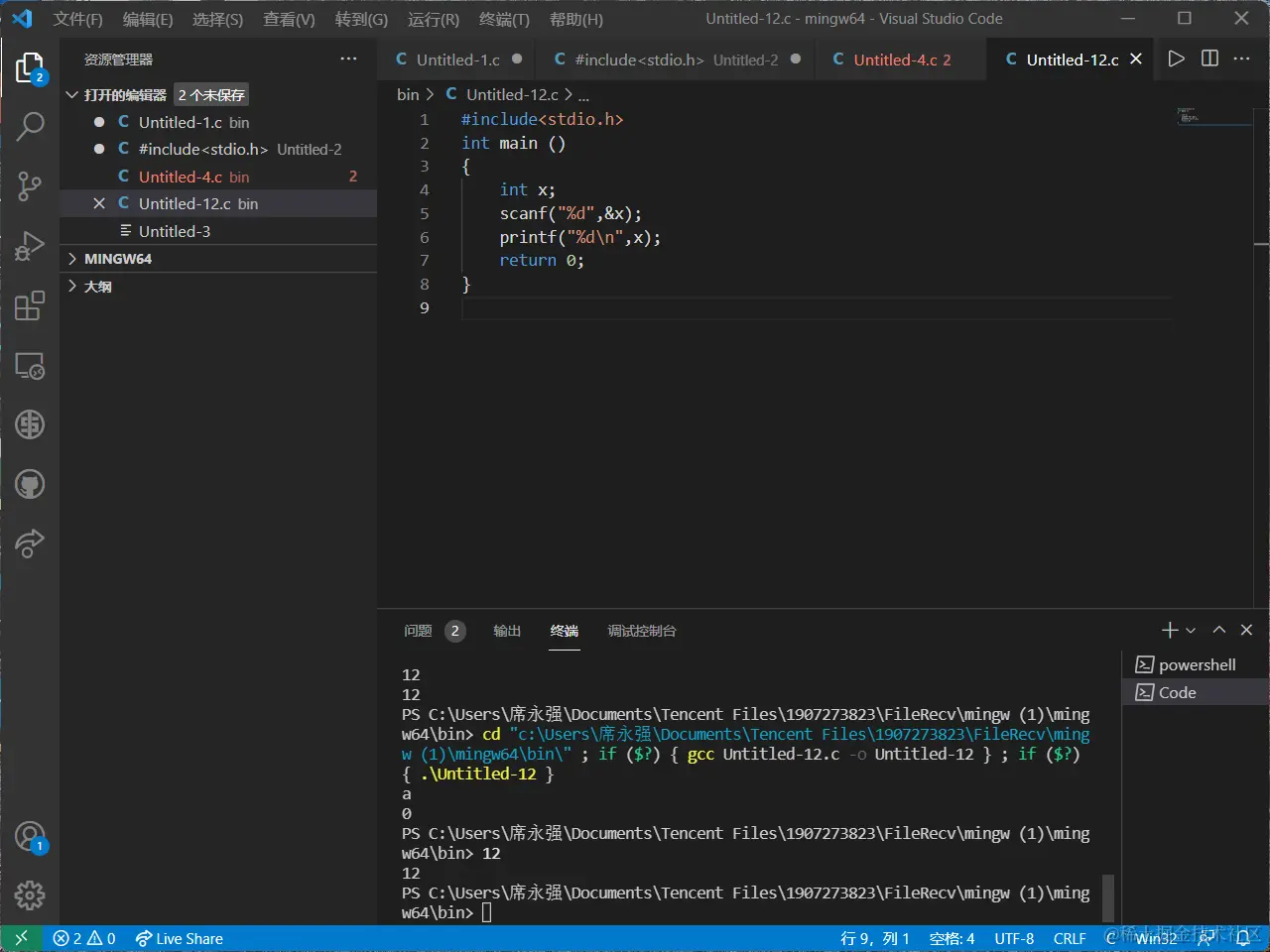Open the Search view in activity bar
Screen dimensions: 1270x952
pos(30,126)
